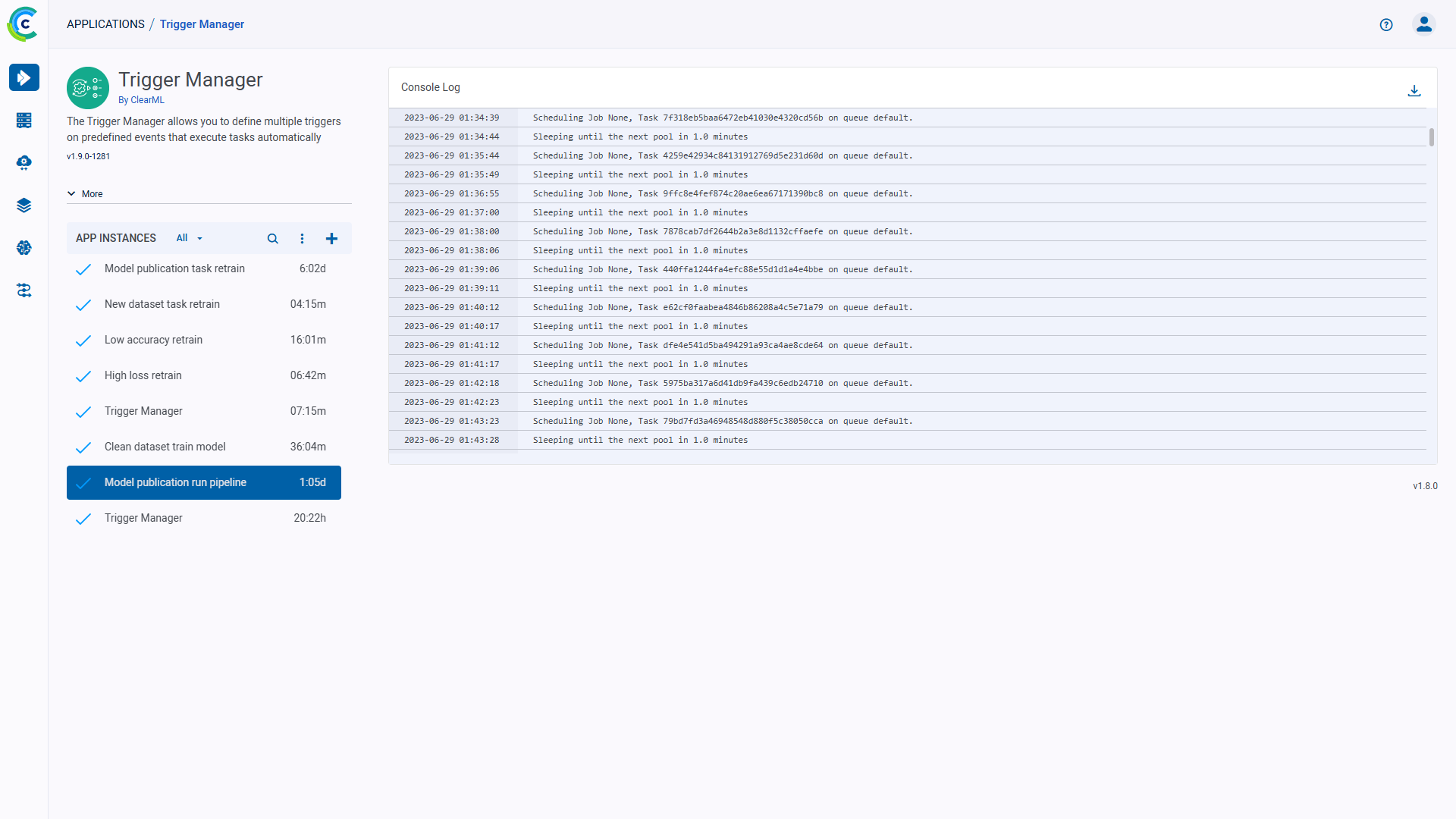Search app instances with magnifier icon
The height and width of the screenshot is (819, 1456).
point(272,239)
